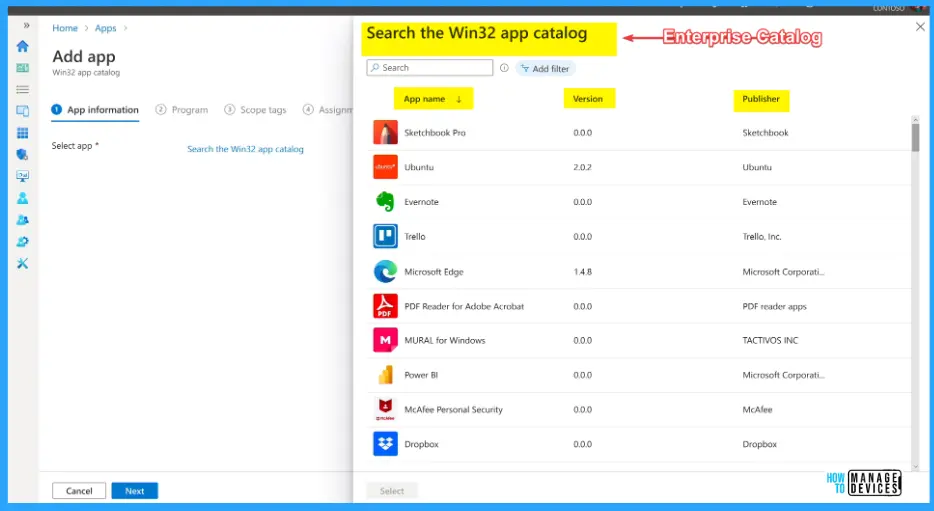Open the Apps grid icon in sidebar
The image size is (934, 511).
click(23, 133)
